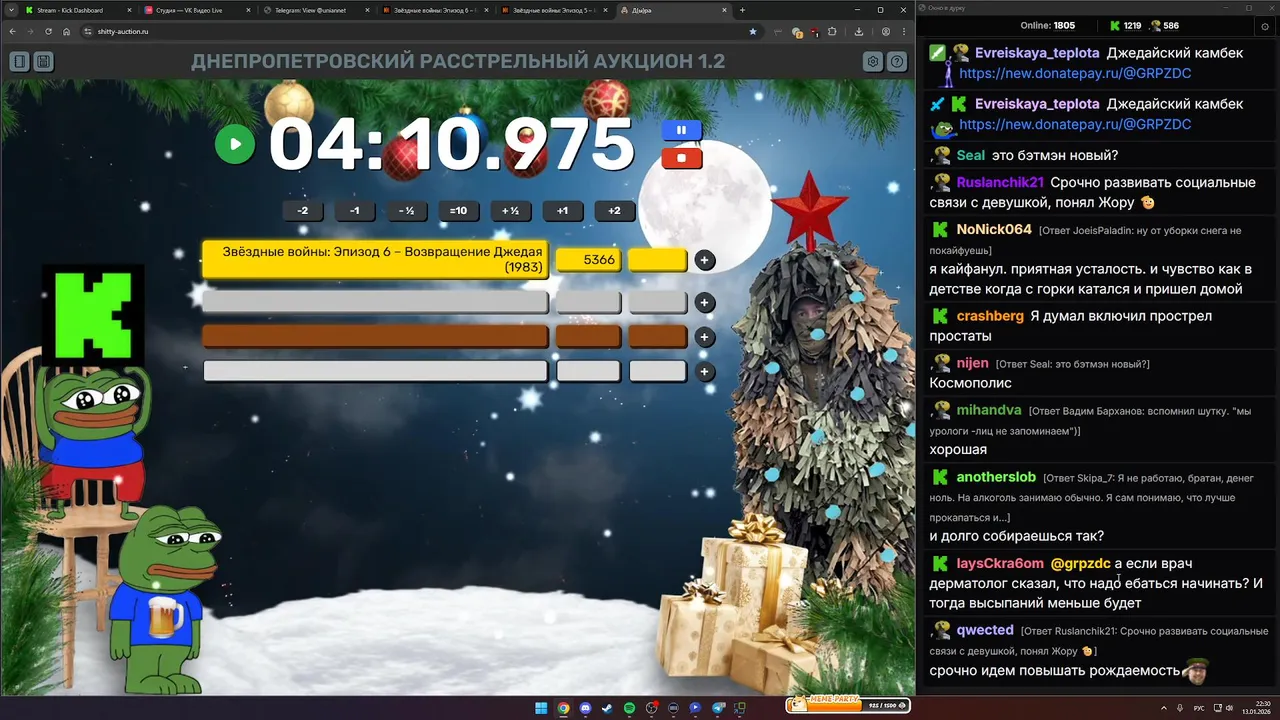Viewport: 1280px width, 720px height.
Task: Subtract one minute with the -1 button
Action: point(355,211)
